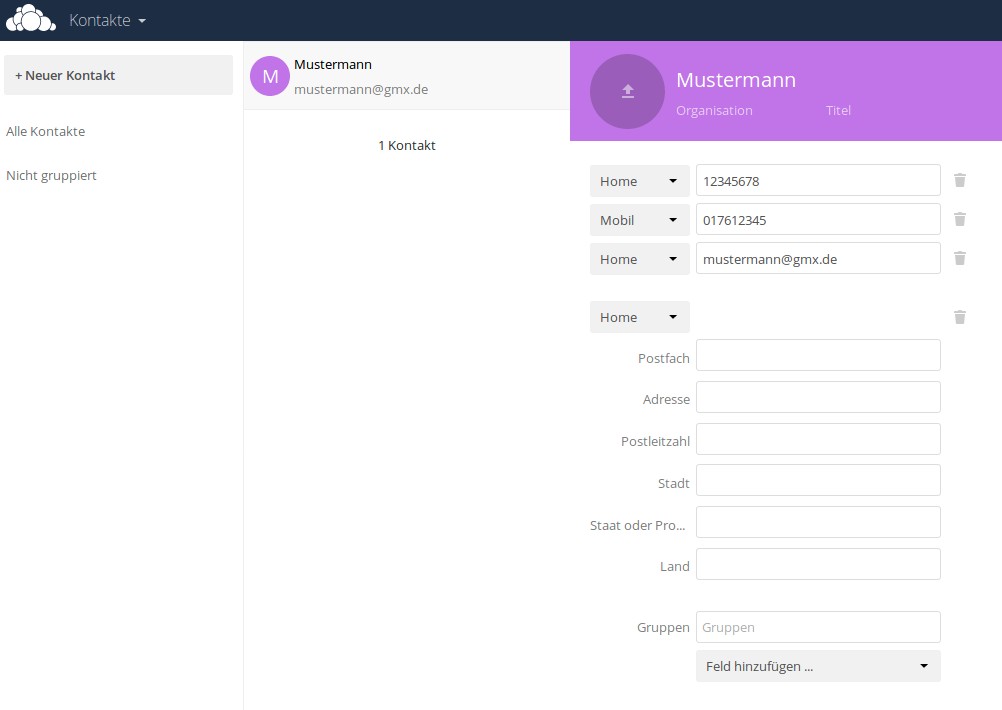Viewport: 1002px width, 710px height.
Task: Upload a contact photo via arrow icon
Action: point(628,91)
